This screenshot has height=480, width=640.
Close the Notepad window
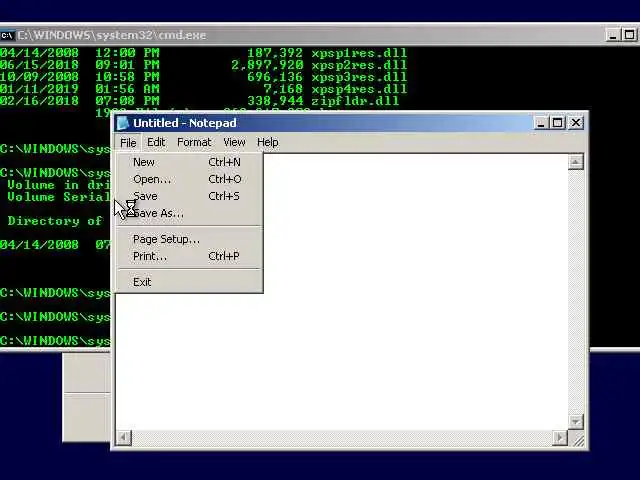pyautogui.click(x=576, y=123)
